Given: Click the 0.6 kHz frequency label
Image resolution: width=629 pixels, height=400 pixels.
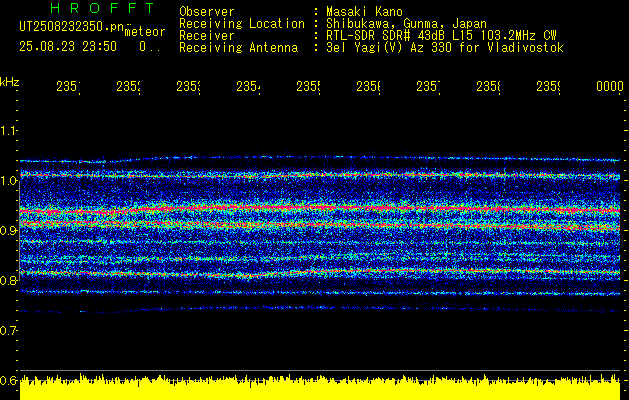Looking at the screenshot, I should (8, 380).
